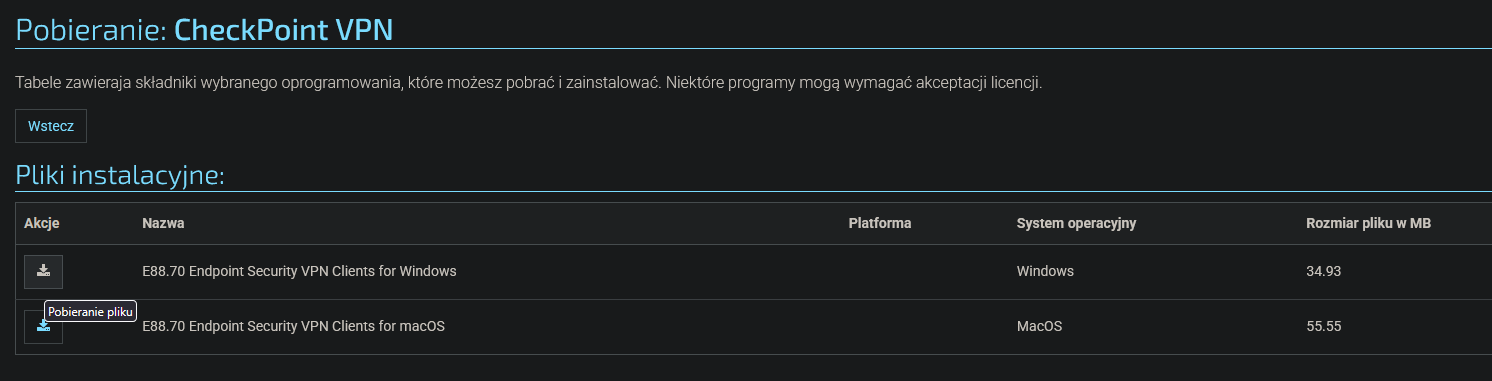Click the Platforma column header

[880, 223]
